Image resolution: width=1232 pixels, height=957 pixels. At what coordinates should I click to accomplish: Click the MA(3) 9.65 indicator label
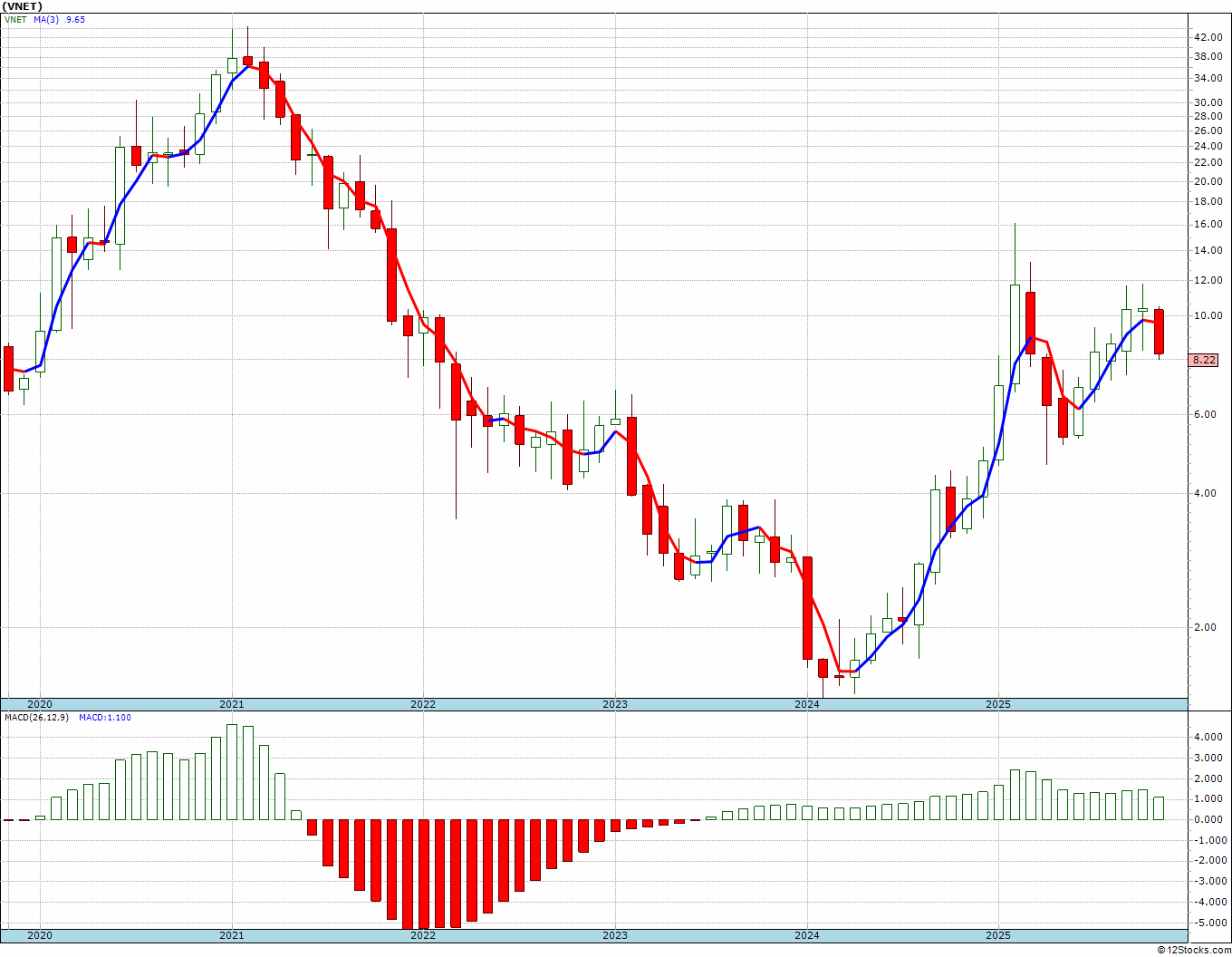click(x=58, y=19)
